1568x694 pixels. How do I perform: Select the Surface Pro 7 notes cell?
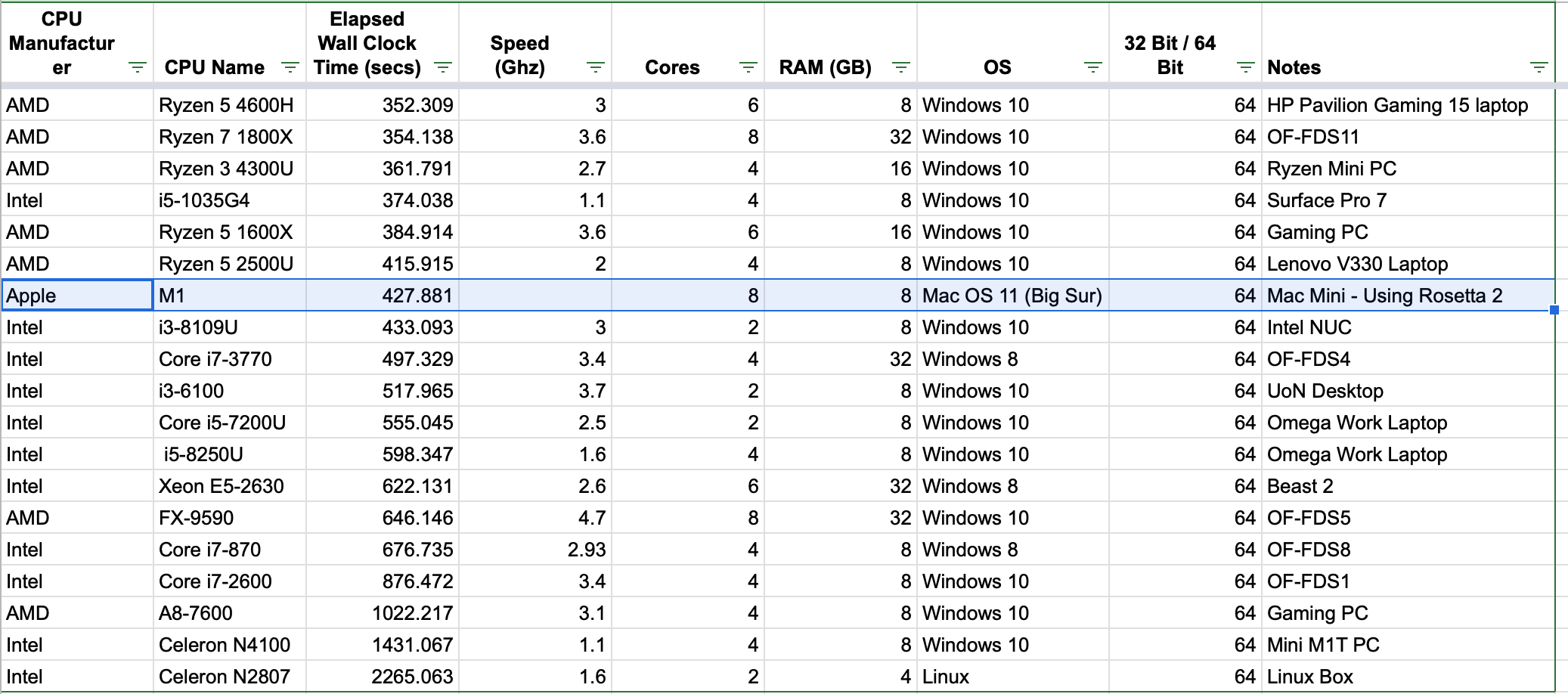(1408, 200)
